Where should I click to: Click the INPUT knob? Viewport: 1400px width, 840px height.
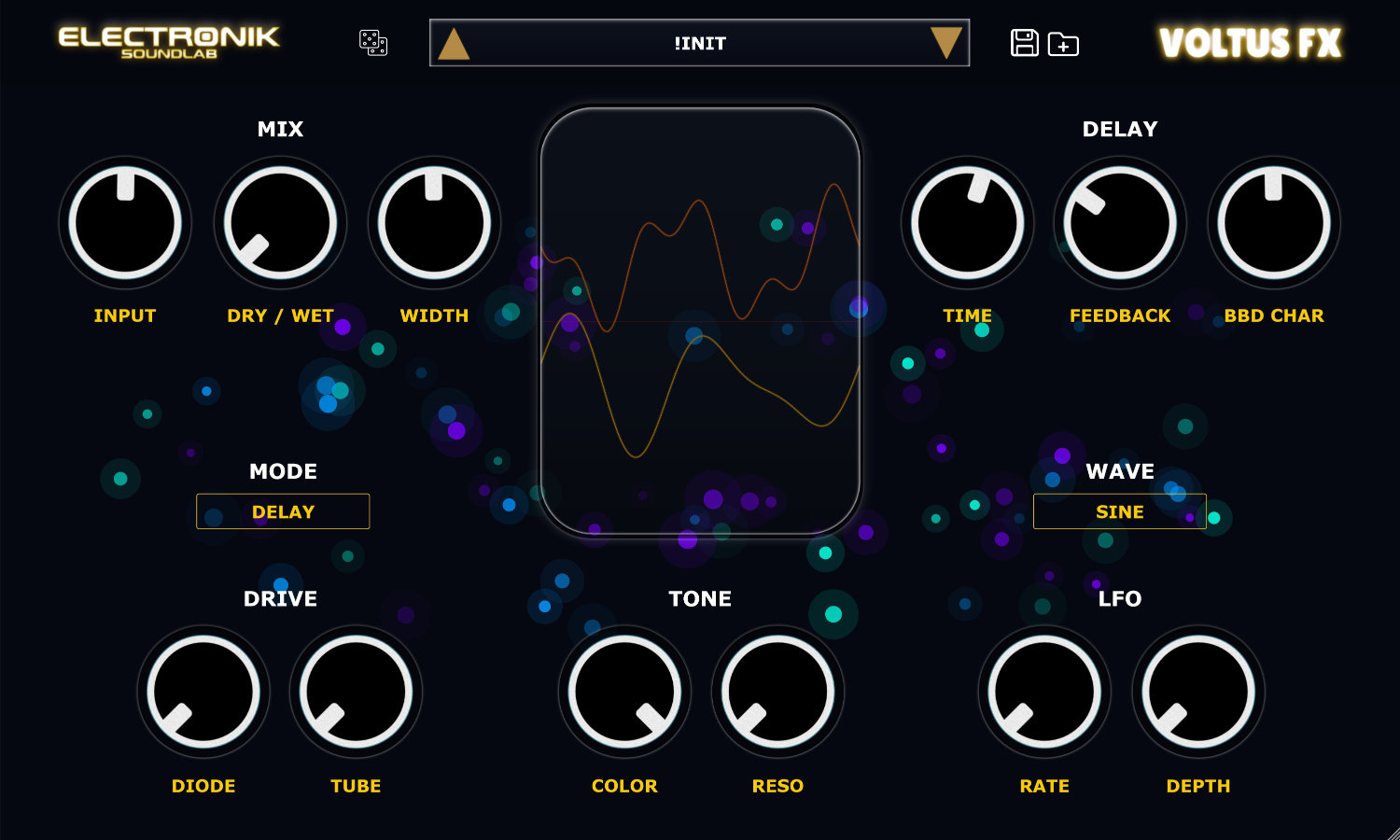125,223
